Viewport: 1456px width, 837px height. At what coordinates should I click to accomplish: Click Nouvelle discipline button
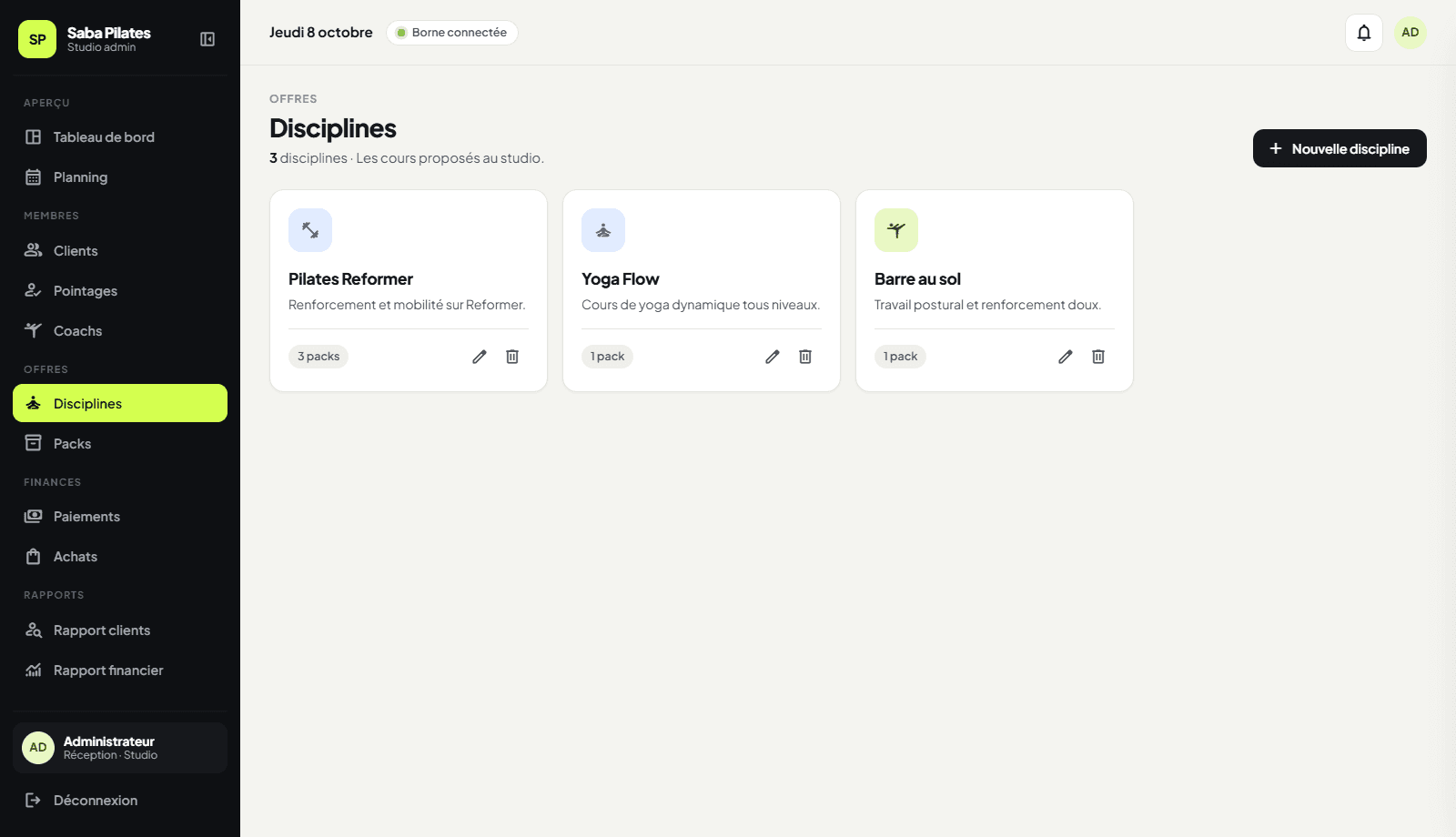point(1340,148)
